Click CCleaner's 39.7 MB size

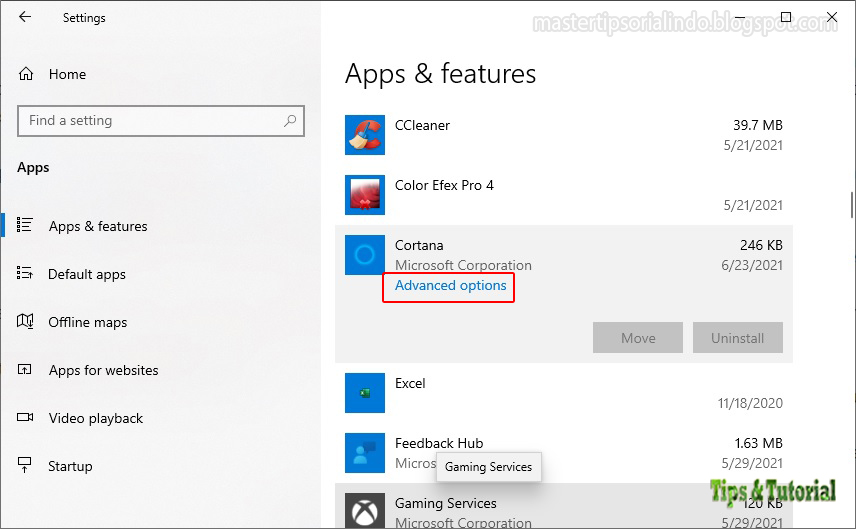758,126
